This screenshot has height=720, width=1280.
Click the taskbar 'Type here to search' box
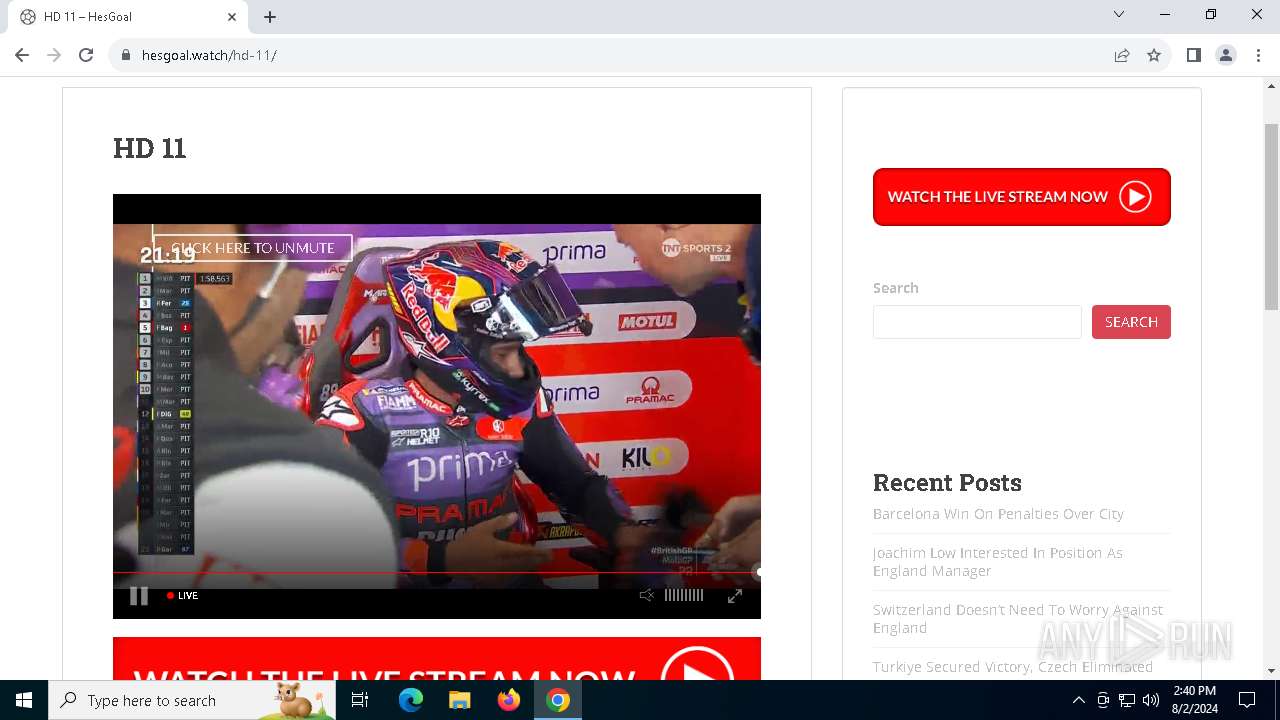click(192, 700)
